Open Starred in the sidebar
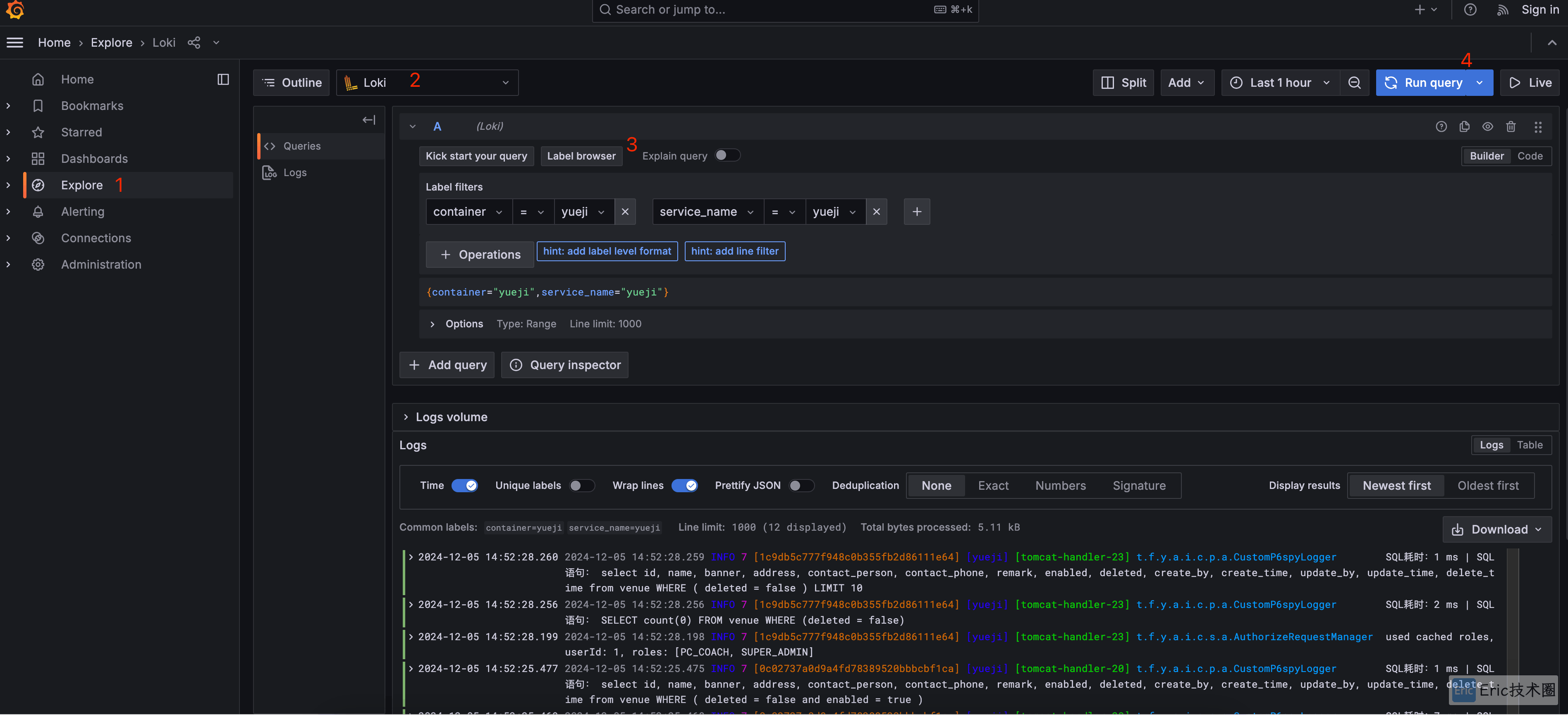Viewport: 1568px width, 715px height. (x=81, y=132)
